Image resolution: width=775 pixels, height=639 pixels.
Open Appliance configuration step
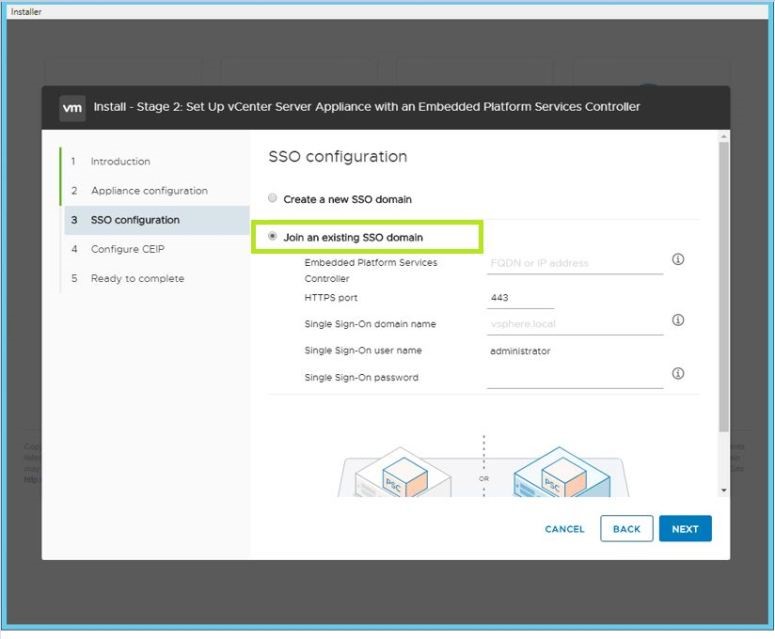(149, 191)
